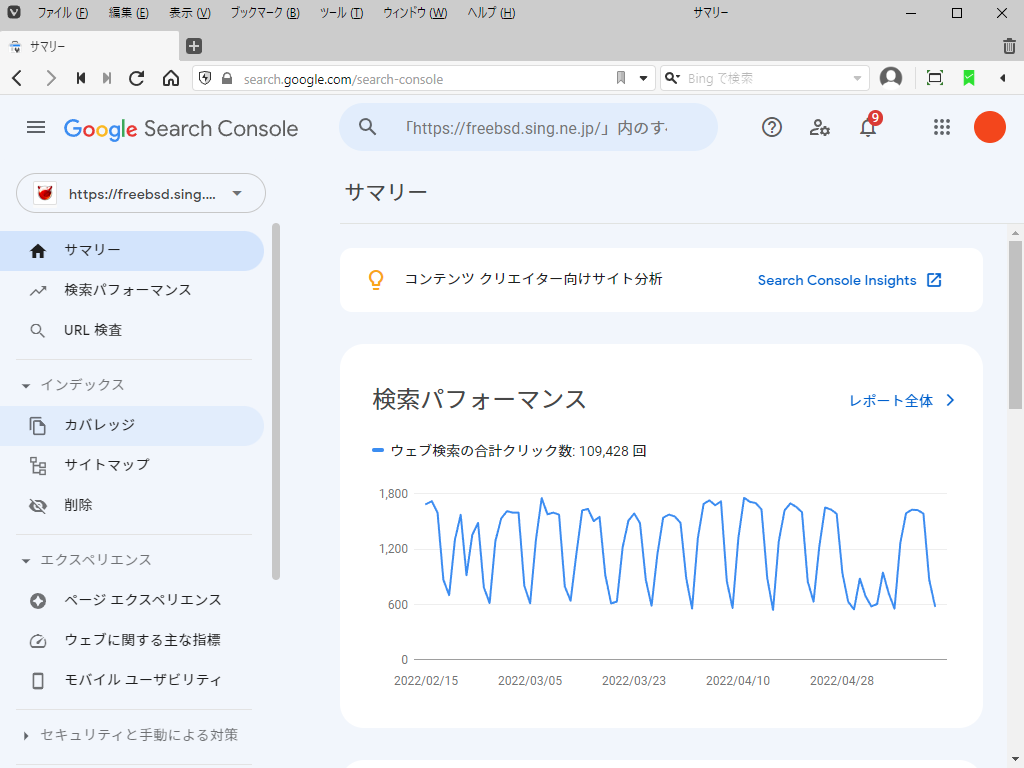Open URL 検査 in the sidebar
1024x768 pixels.
[132, 330]
